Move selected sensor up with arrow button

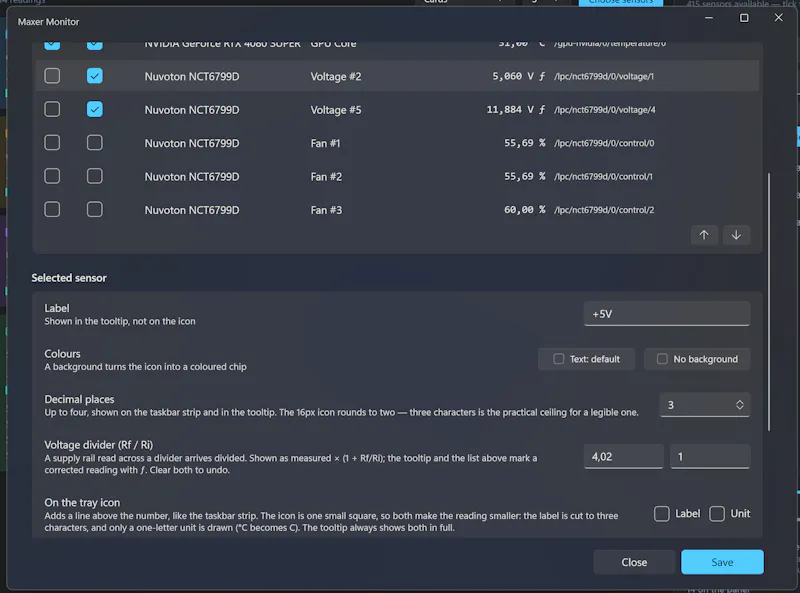(704, 235)
